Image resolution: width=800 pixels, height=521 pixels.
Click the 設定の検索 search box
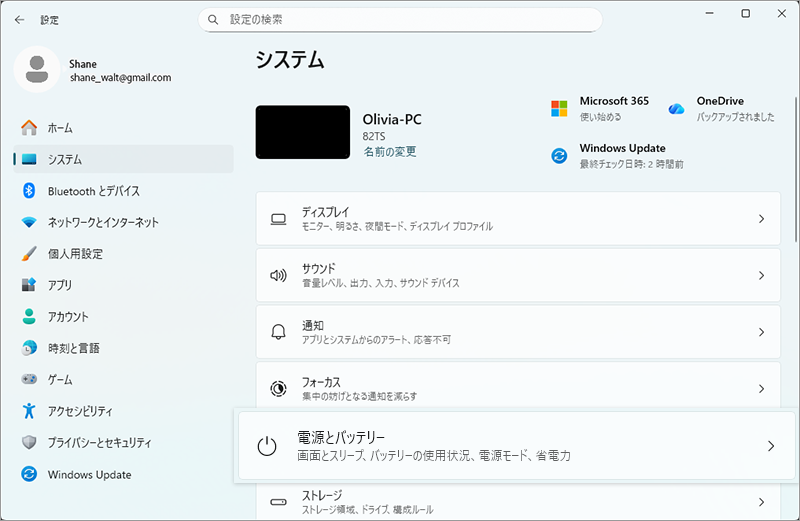[x=401, y=20]
